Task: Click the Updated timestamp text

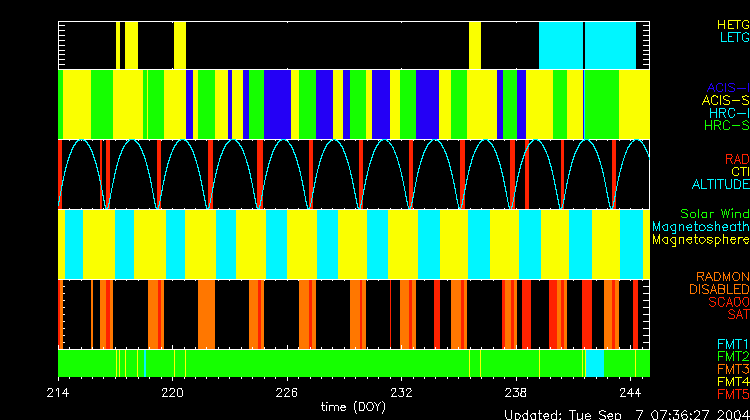Action: point(626,414)
